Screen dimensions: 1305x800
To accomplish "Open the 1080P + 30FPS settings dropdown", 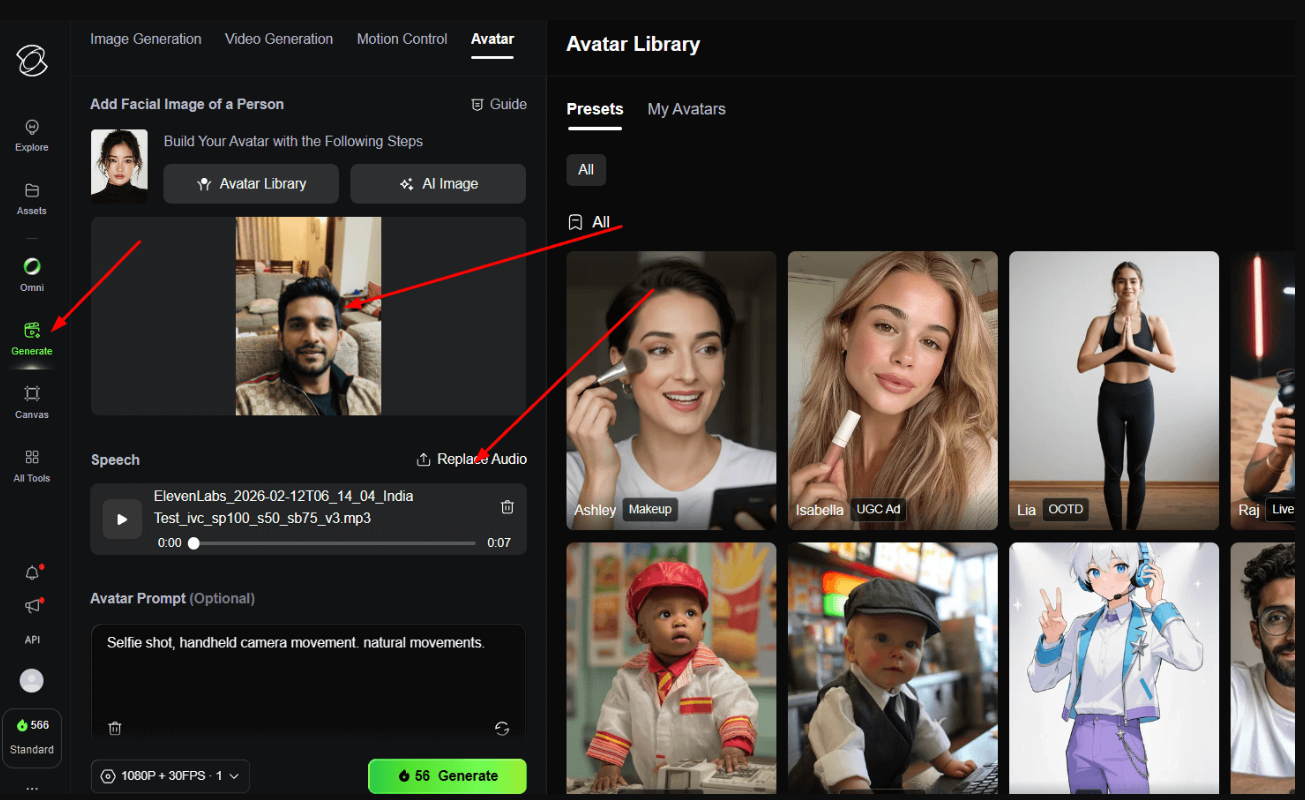I will click(170, 776).
